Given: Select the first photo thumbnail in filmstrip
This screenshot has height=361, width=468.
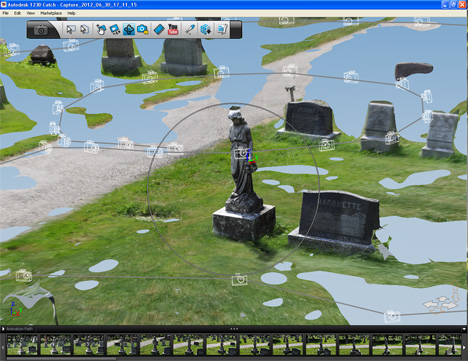Looking at the screenshot, I should pyautogui.click(x=22, y=345).
